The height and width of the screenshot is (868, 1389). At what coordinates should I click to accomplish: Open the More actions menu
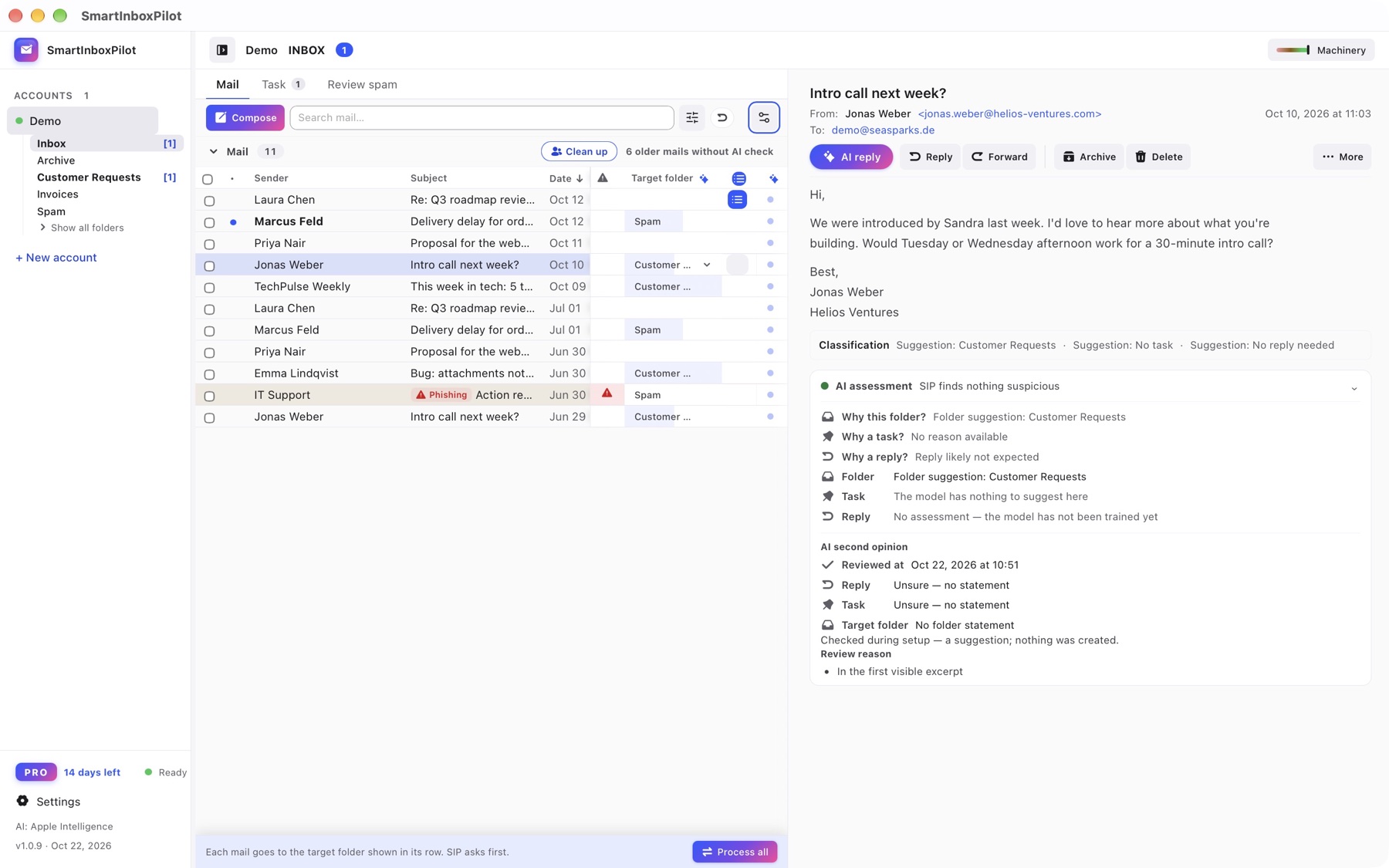1342,157
